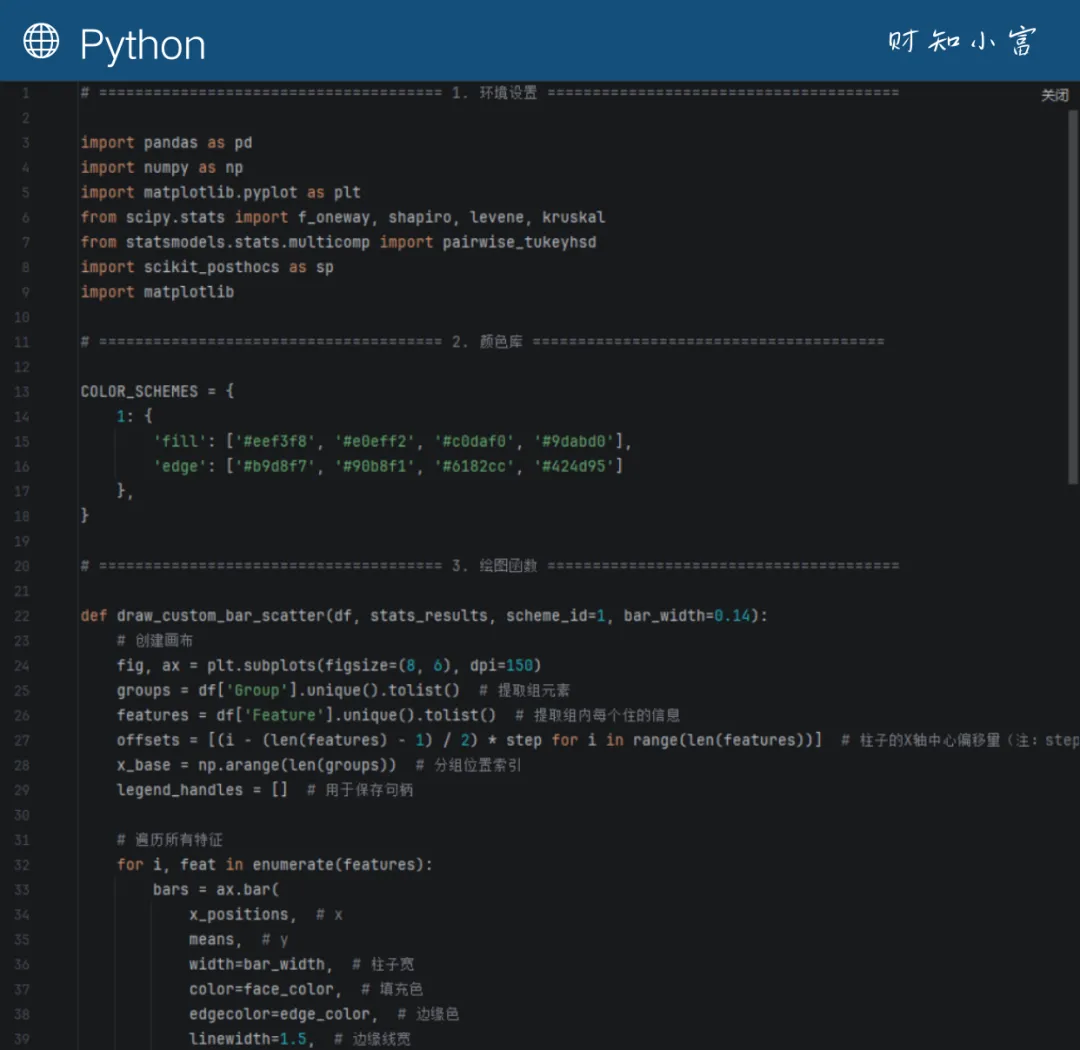Click 'legend_handles = []' line
Screen dimensions: 1080x1050
[202, 790]
